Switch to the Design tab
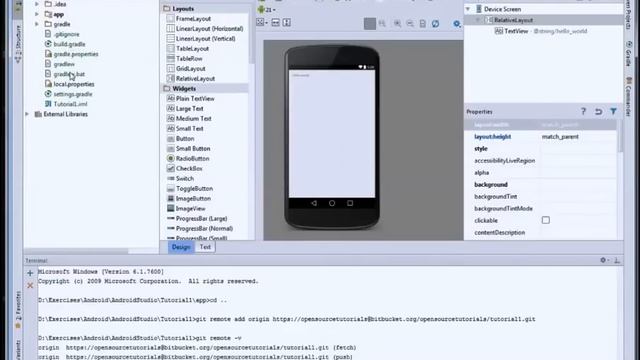The width and height of the screenshot is (640, 360). [181, 247]
